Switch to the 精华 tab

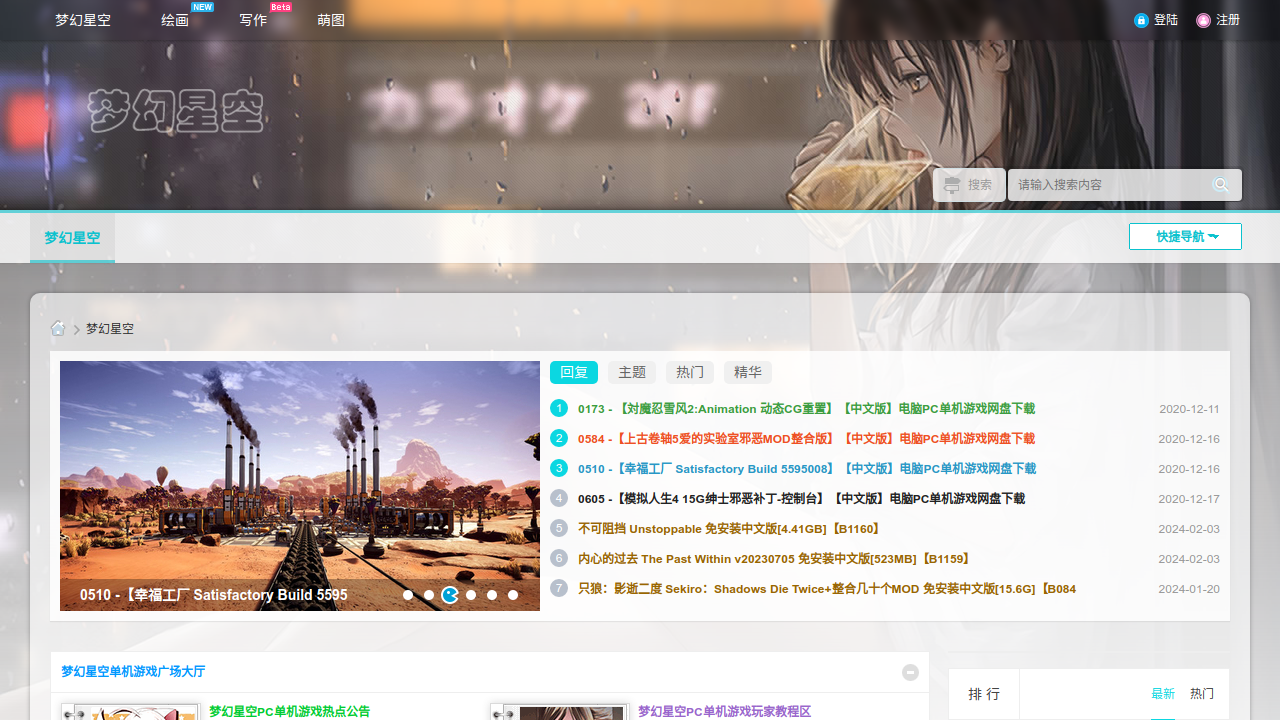(x=748, y=373)
